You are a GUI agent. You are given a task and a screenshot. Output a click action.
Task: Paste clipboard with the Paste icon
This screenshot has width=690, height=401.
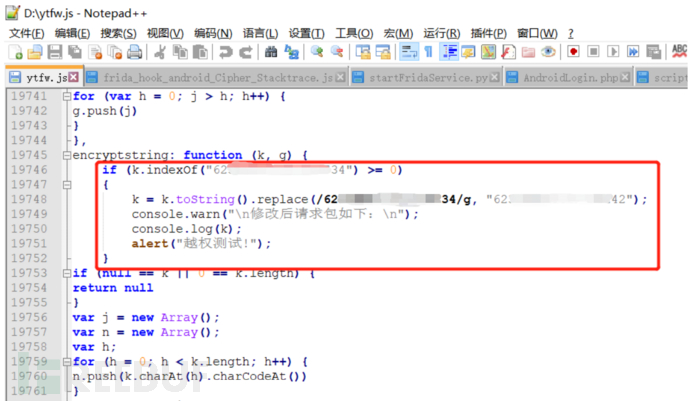coord(200,52)
